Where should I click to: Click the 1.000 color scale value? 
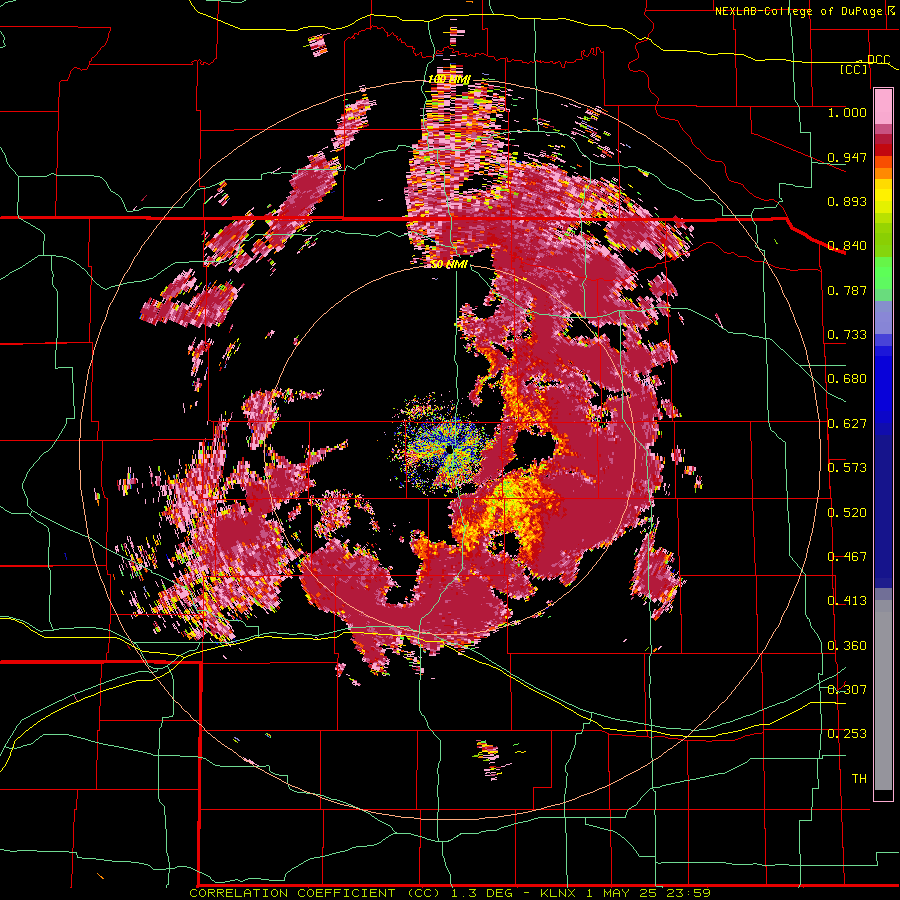(x=847, y=112)
